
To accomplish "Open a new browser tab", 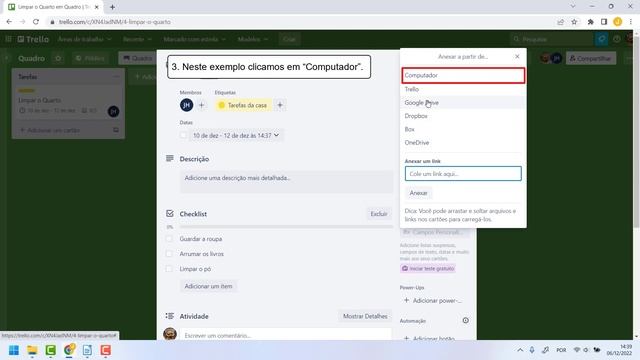I will tap(112, 7).
